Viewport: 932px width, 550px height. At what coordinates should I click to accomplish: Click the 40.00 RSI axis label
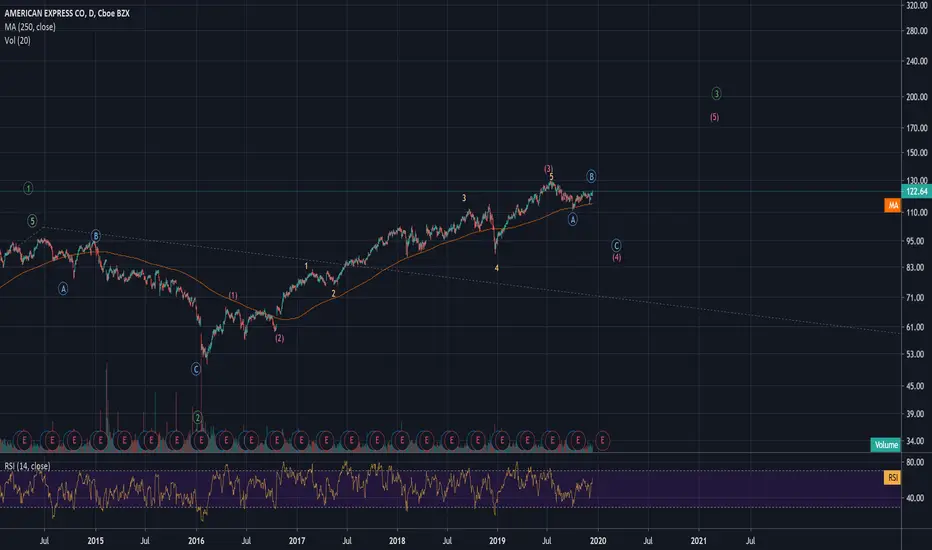click(915, 498)
